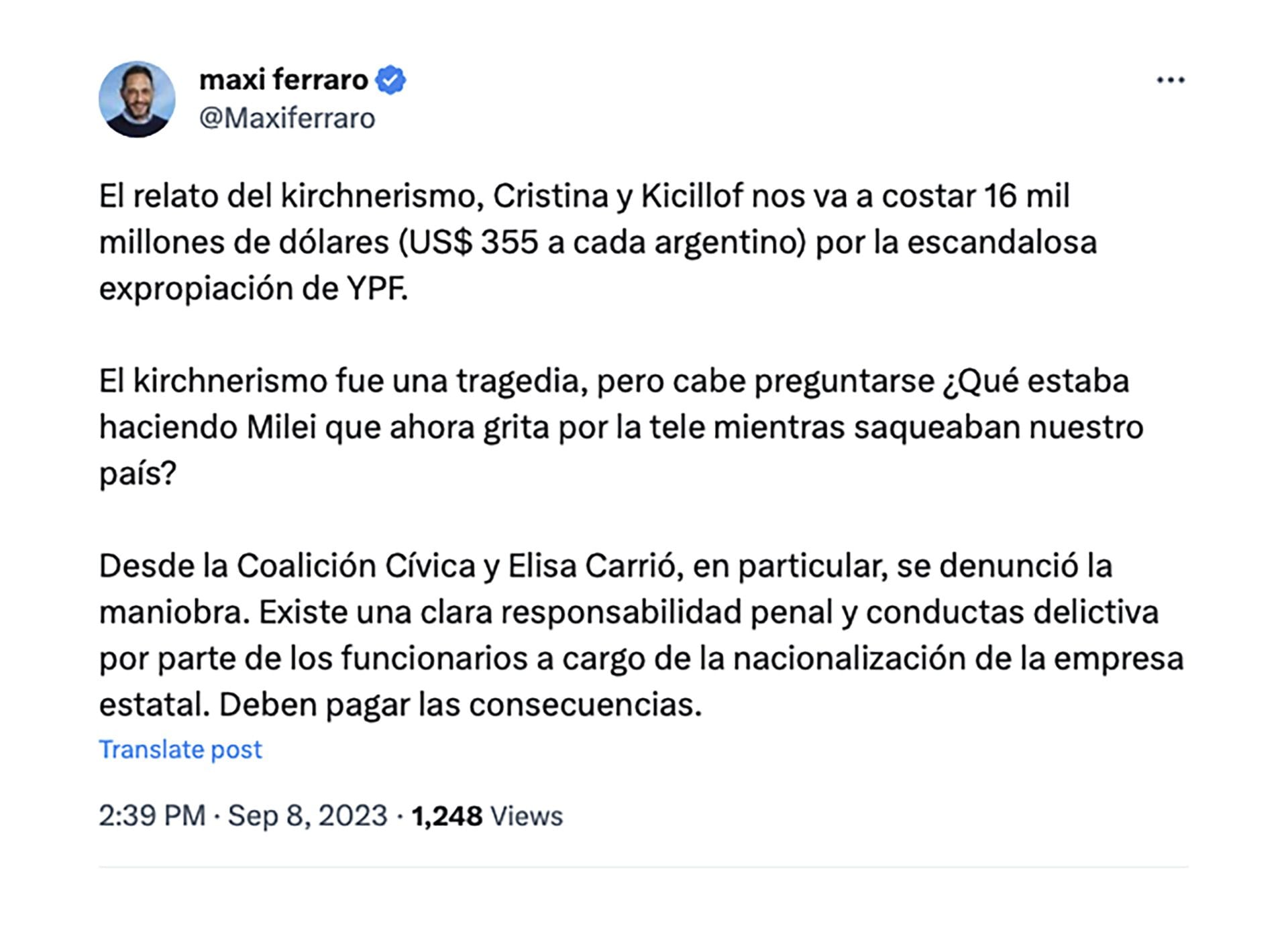Viewport: 1288px width, 926px height.
Task: Click the display name "maxi ferraro"
Action: click(283, 80)
